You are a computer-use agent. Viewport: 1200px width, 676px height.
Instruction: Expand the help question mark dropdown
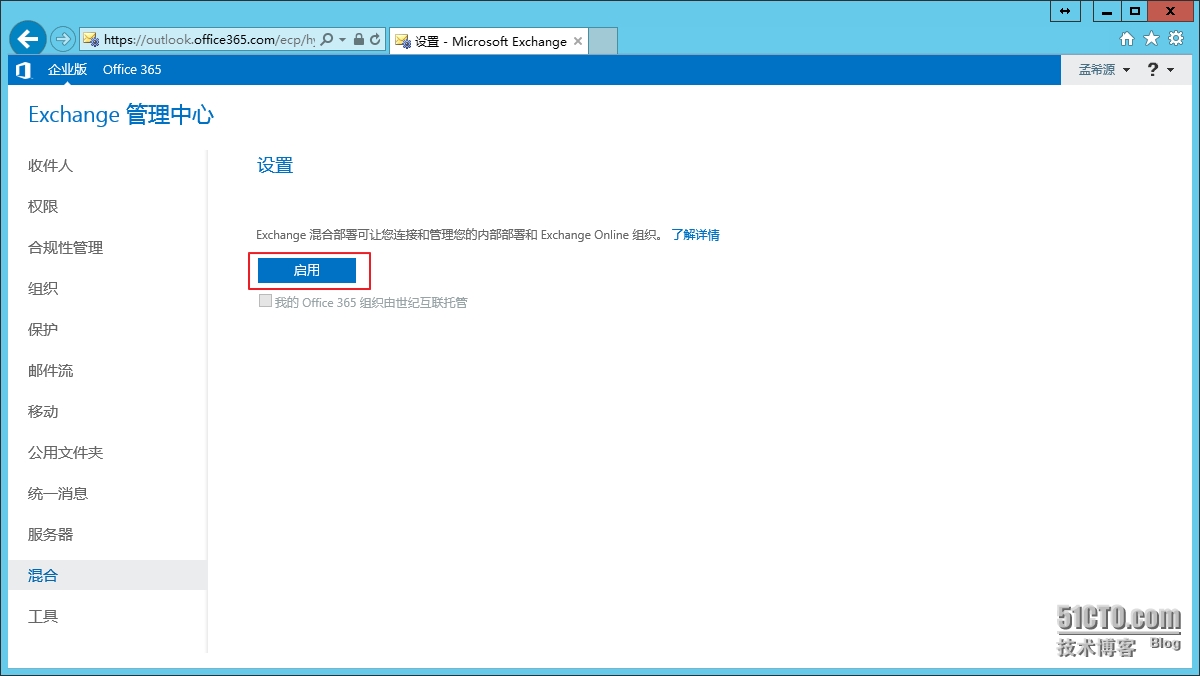click(1160, 70)
